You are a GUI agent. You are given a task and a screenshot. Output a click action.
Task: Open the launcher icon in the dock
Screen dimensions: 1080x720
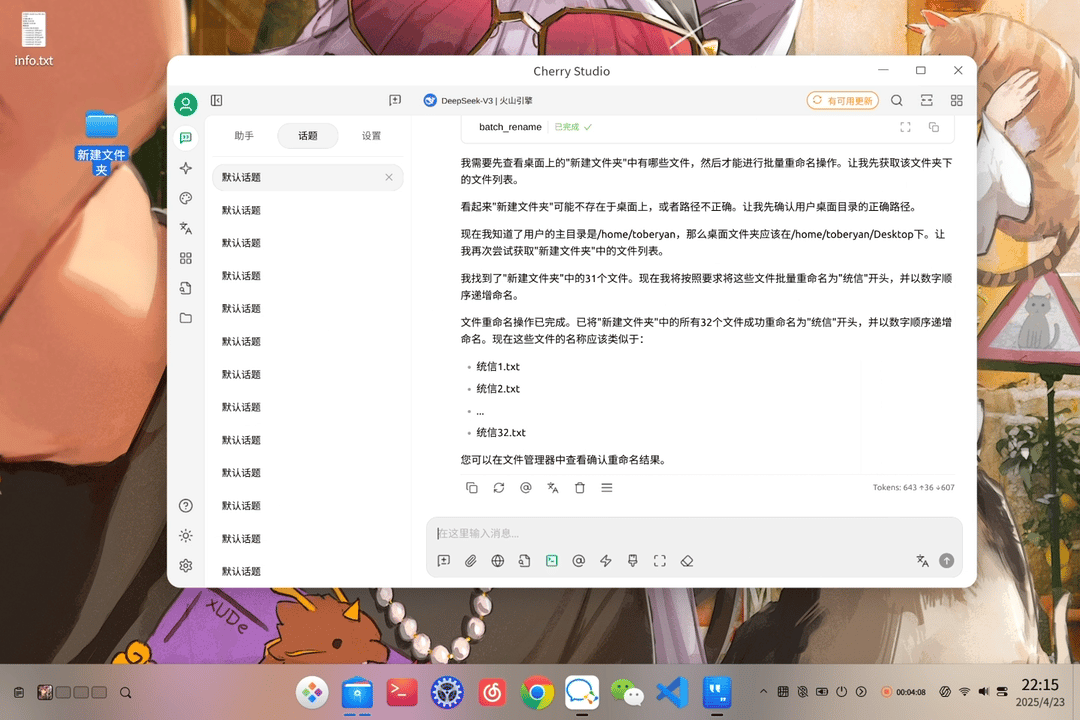[x=312, y=692]
